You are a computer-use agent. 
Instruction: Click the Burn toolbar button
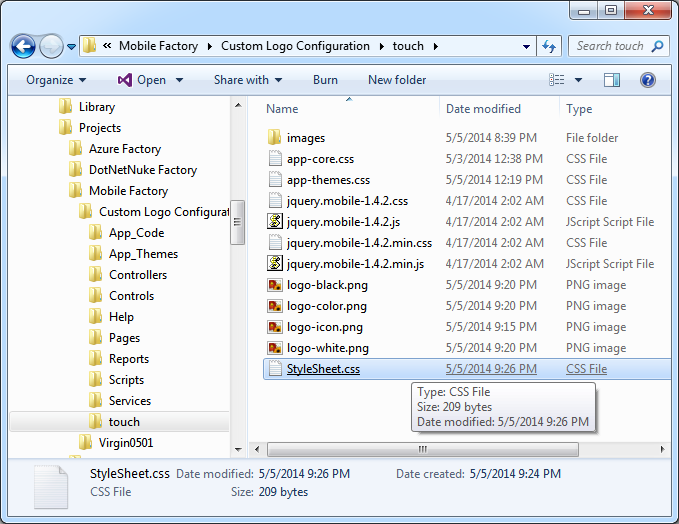coord(325,80)
